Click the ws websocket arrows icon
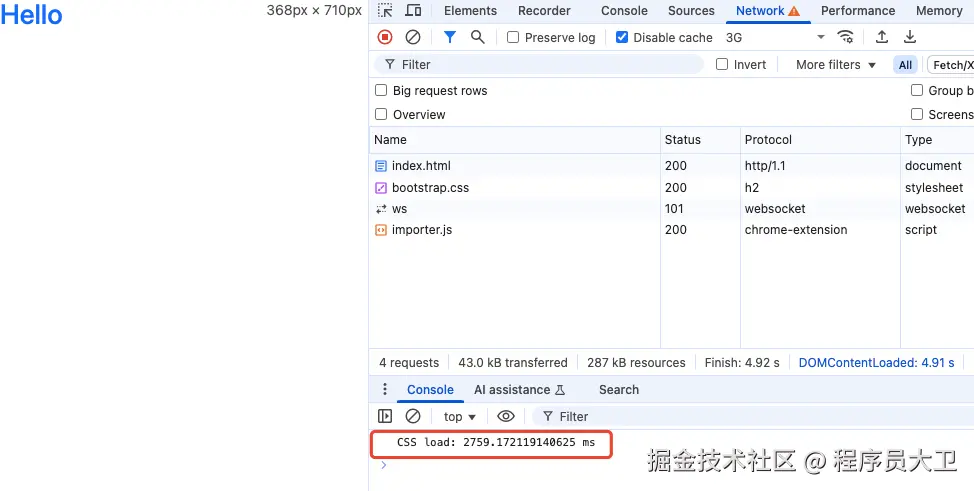 (x=381, y=209)
